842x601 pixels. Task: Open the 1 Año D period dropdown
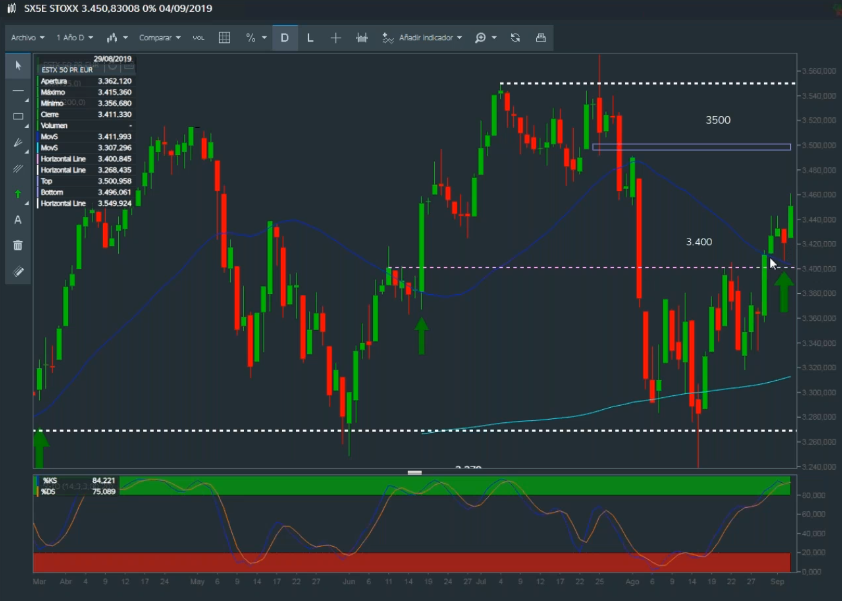pyautogui.click(x=75, y=38)
